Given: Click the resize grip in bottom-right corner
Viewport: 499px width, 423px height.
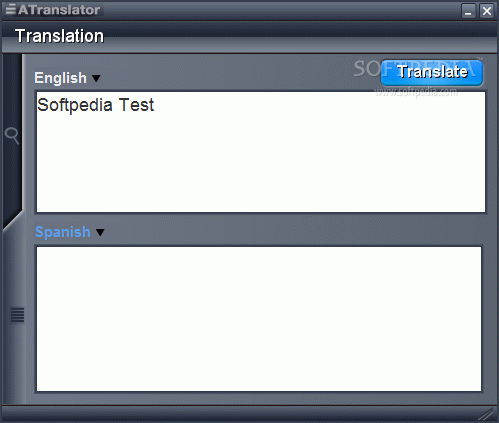Looking at the screenshot, I should coord(486,414).
